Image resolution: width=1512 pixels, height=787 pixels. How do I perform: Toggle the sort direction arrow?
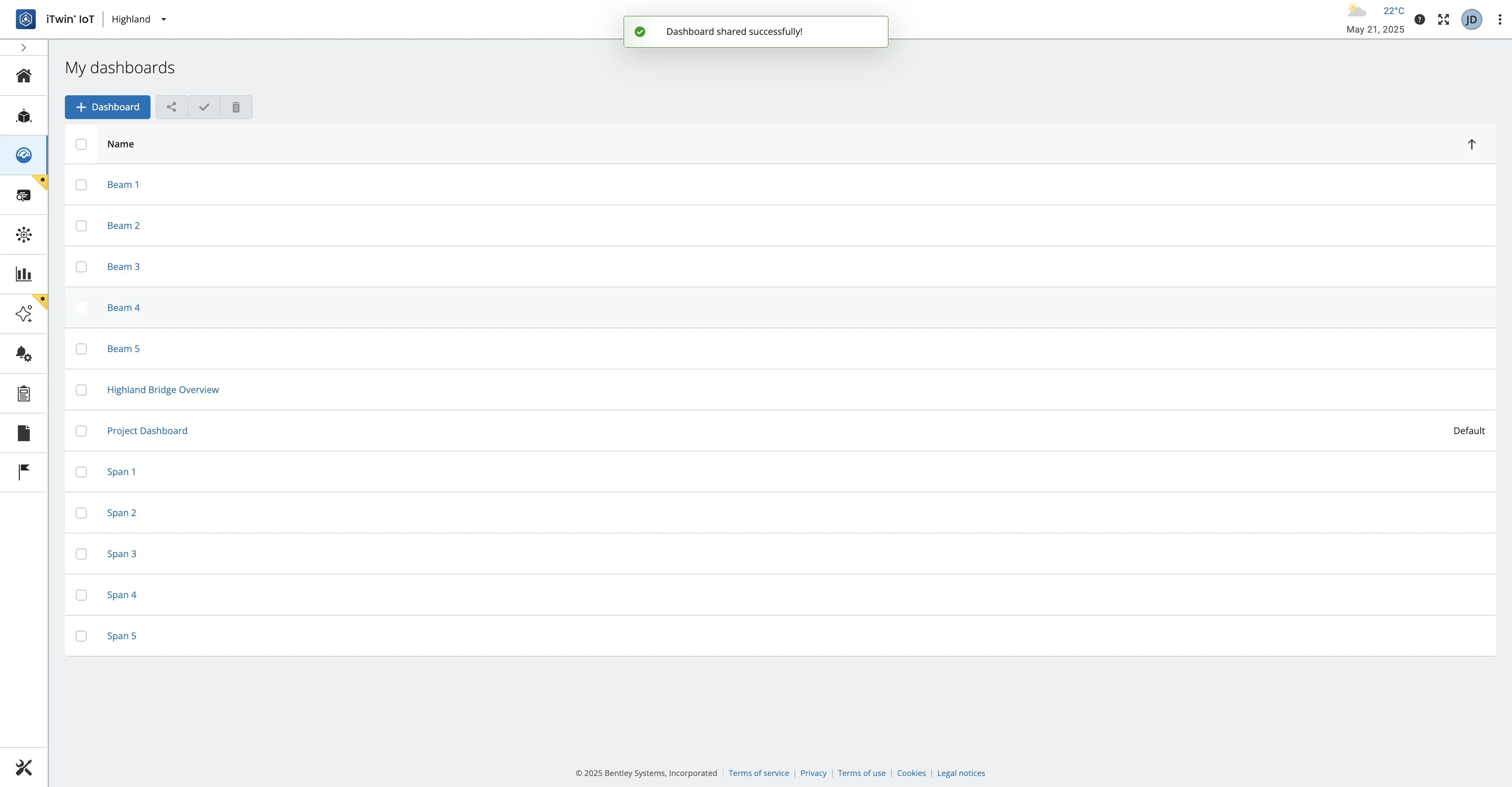coord(1471,144)
